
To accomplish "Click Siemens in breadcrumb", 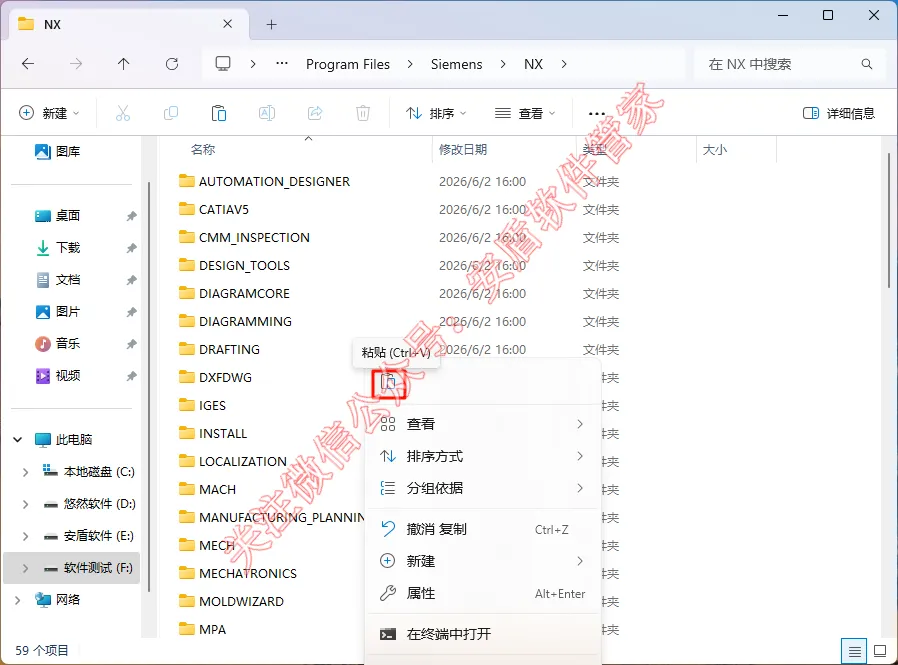I will tap(456, 64).
